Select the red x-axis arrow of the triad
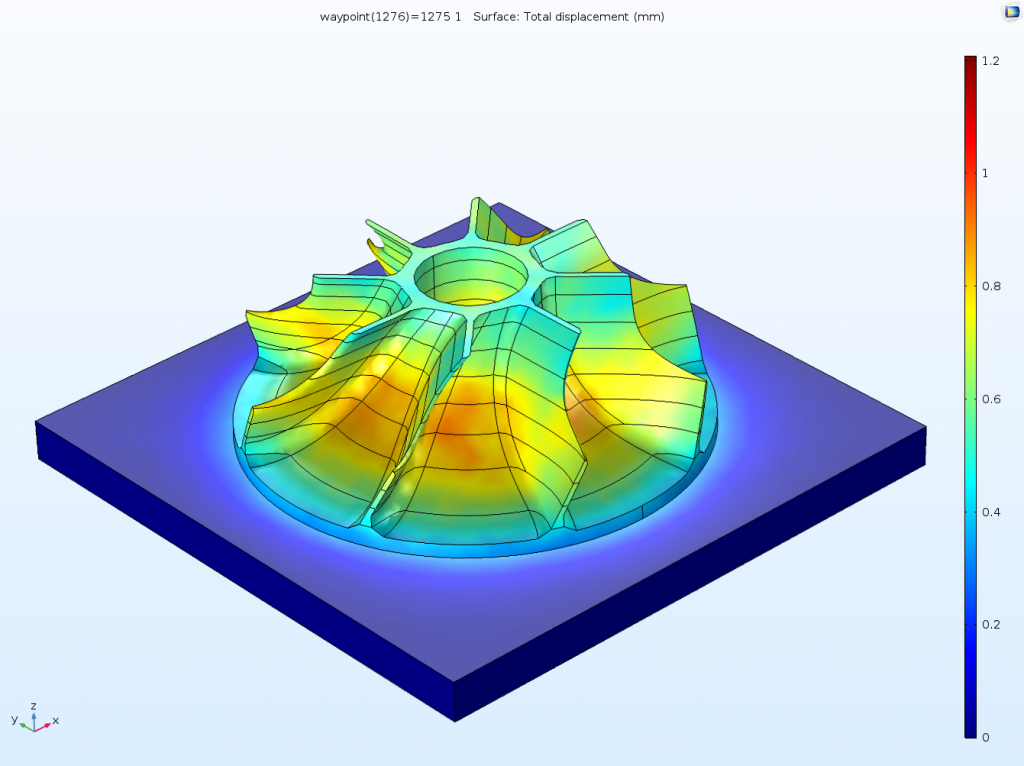This screenshot has height=766, width=1024. [x=46, y=725]
